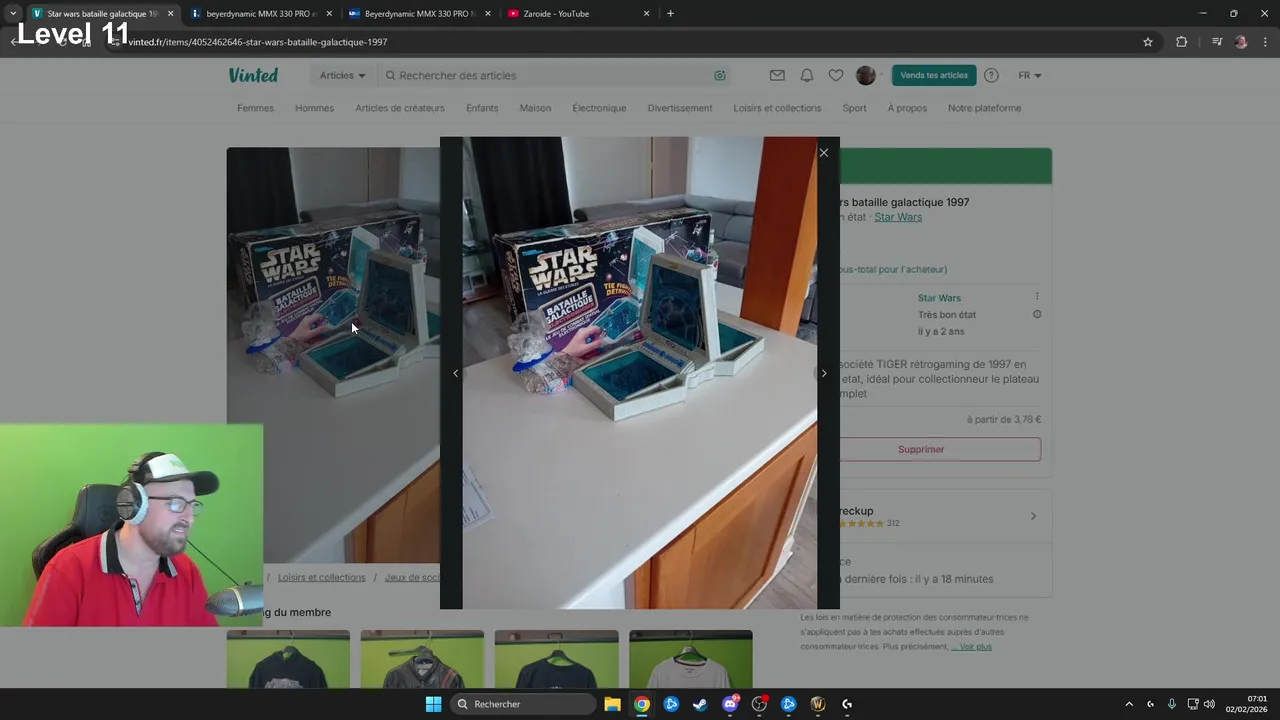The width and height of the screenshot is (1280, 720).
Task: Open the Chrome media controls icon
Action: 1217,42
